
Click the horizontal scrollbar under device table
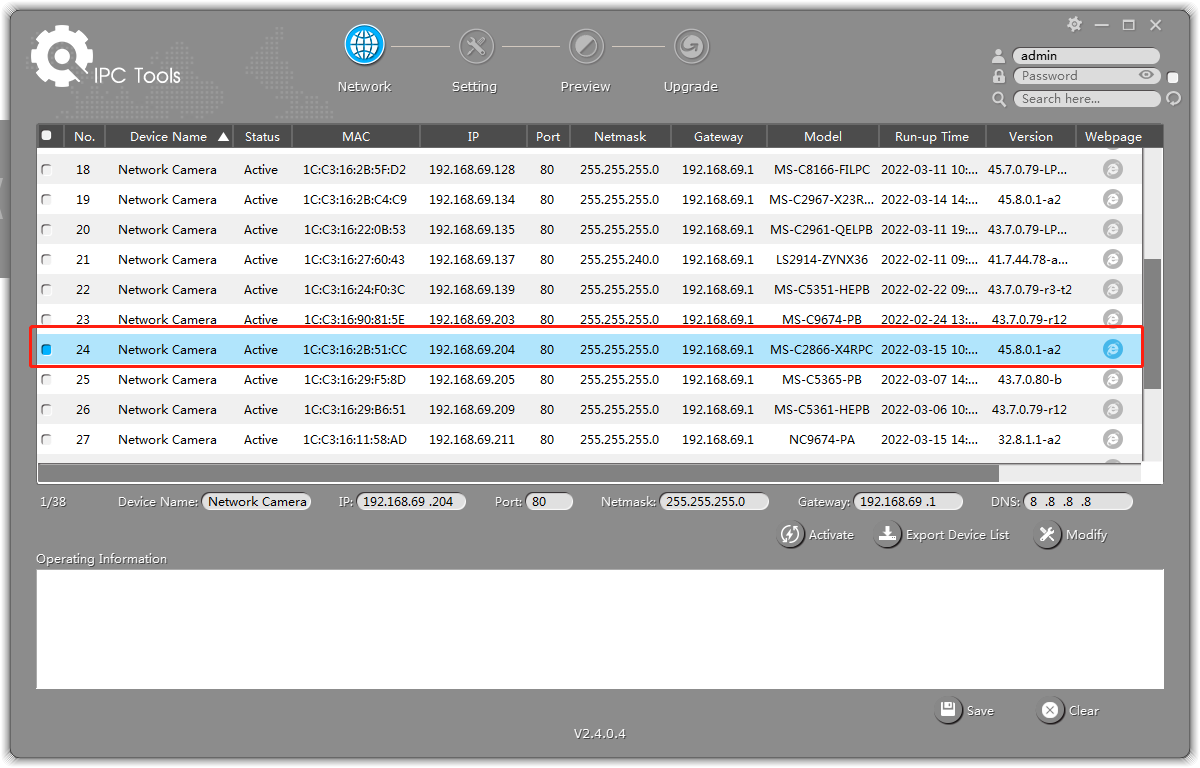(x=518, y=473)
